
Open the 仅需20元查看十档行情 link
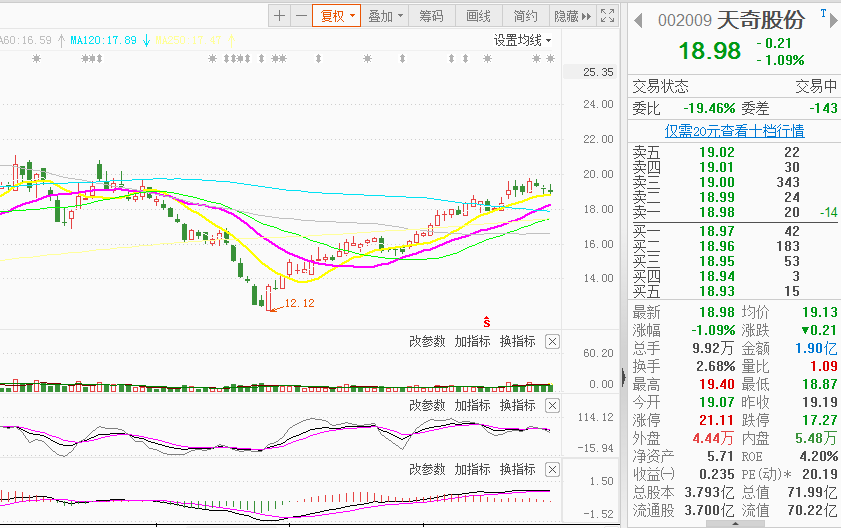[735, 131]
